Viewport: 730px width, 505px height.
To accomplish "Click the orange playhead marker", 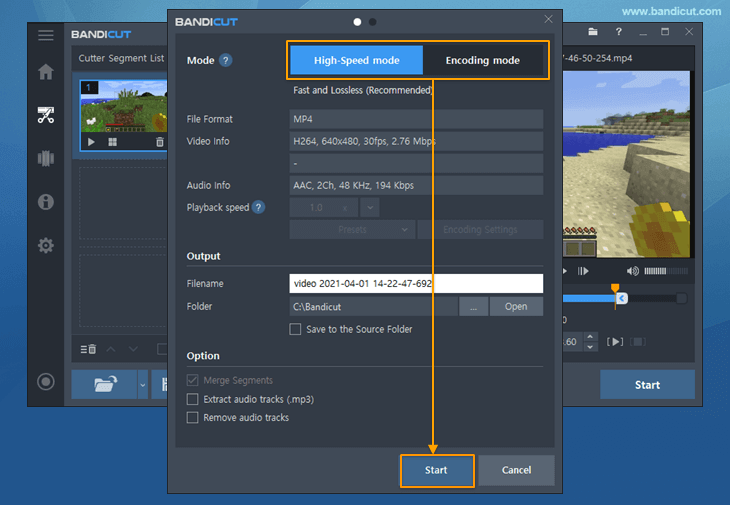I will point(615,288).
